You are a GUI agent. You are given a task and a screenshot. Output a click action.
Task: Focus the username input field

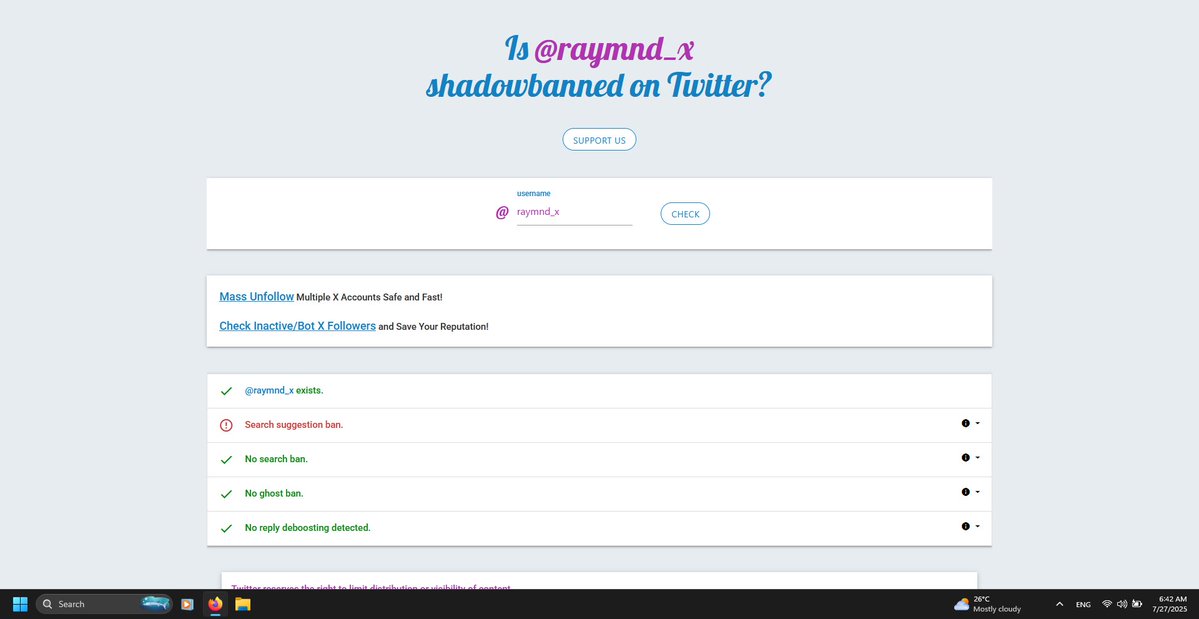point(574,212)
